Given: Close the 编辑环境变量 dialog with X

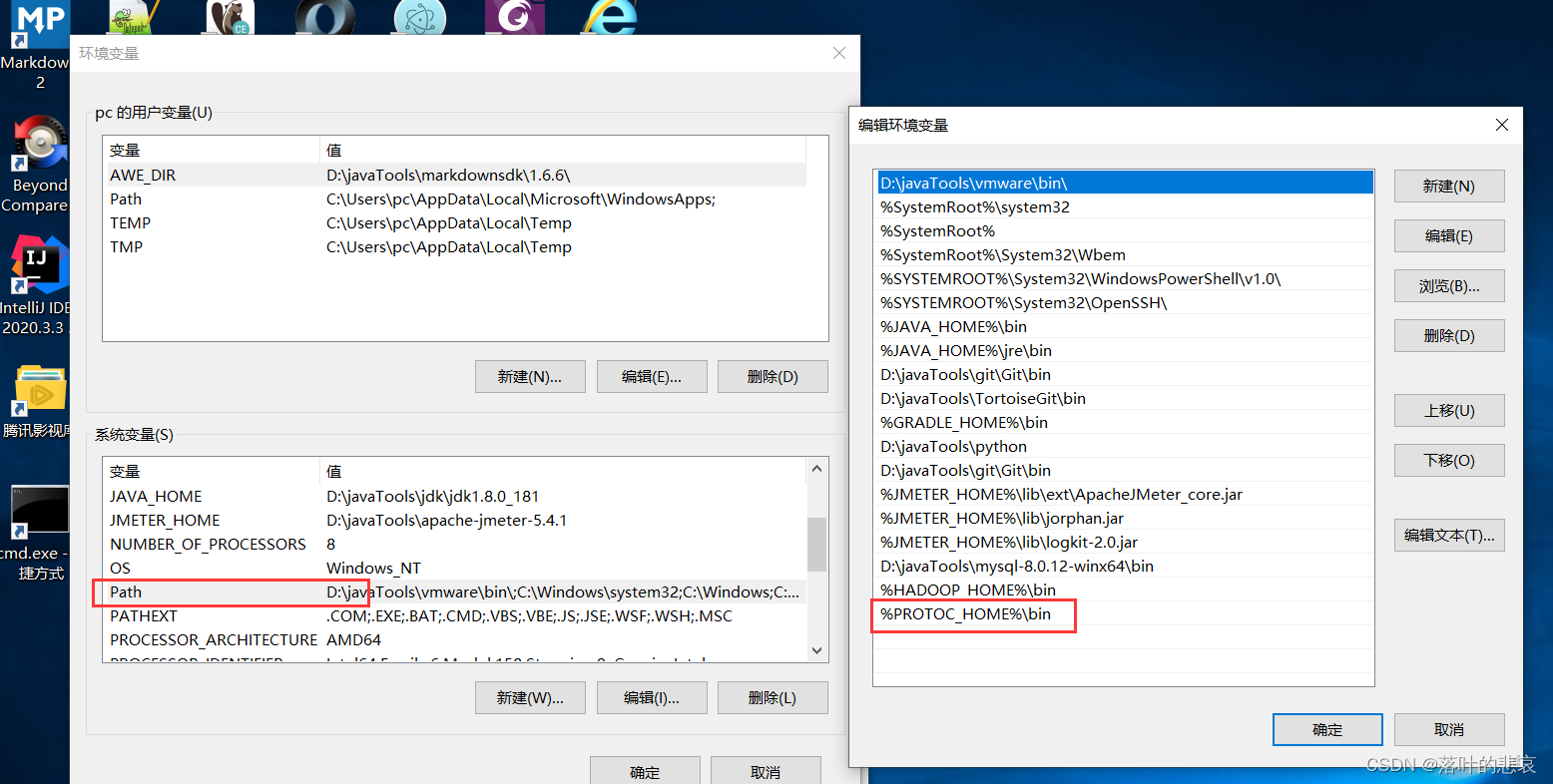Looking at the screenshot, I should coord(1501,125).
